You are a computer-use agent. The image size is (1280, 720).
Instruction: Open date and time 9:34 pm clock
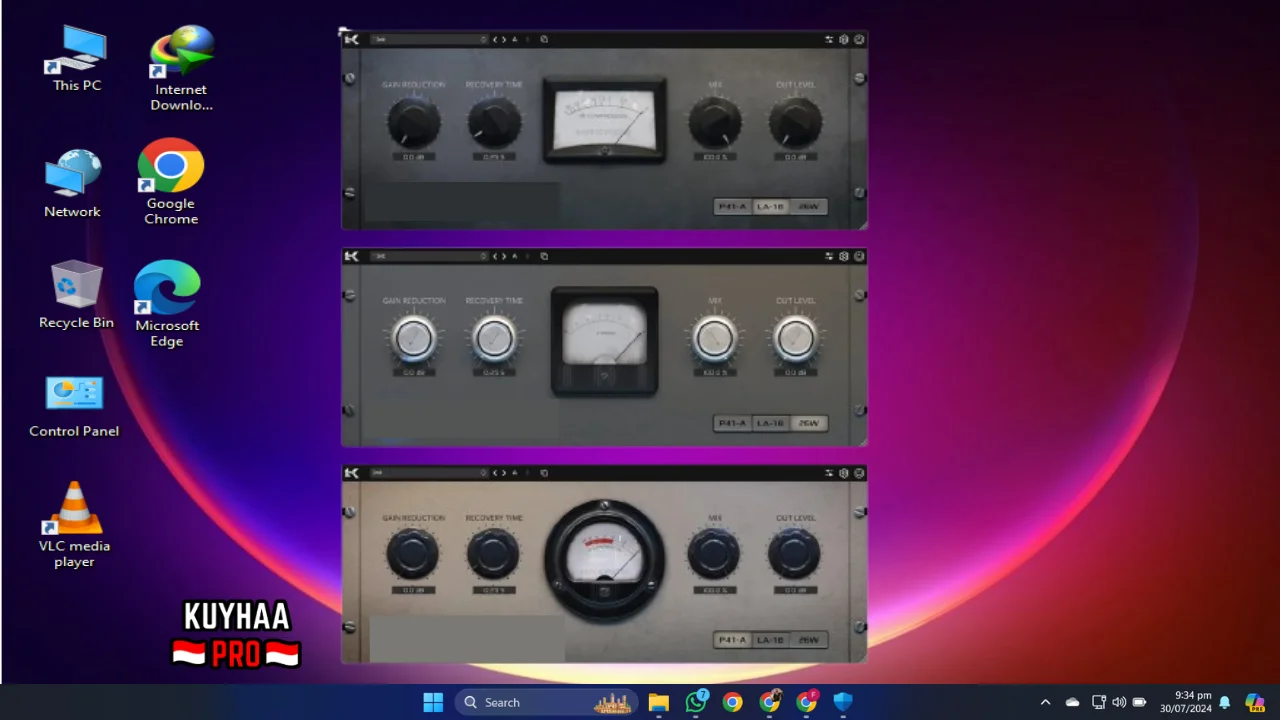coord(1186,702)
